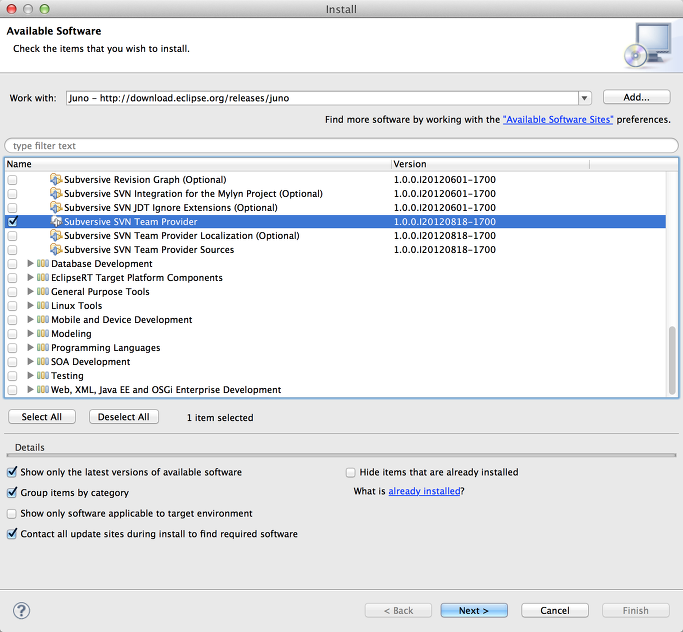Expand the Programming Languages category
The image size is (683, 632).
click(x=30, y=347)
